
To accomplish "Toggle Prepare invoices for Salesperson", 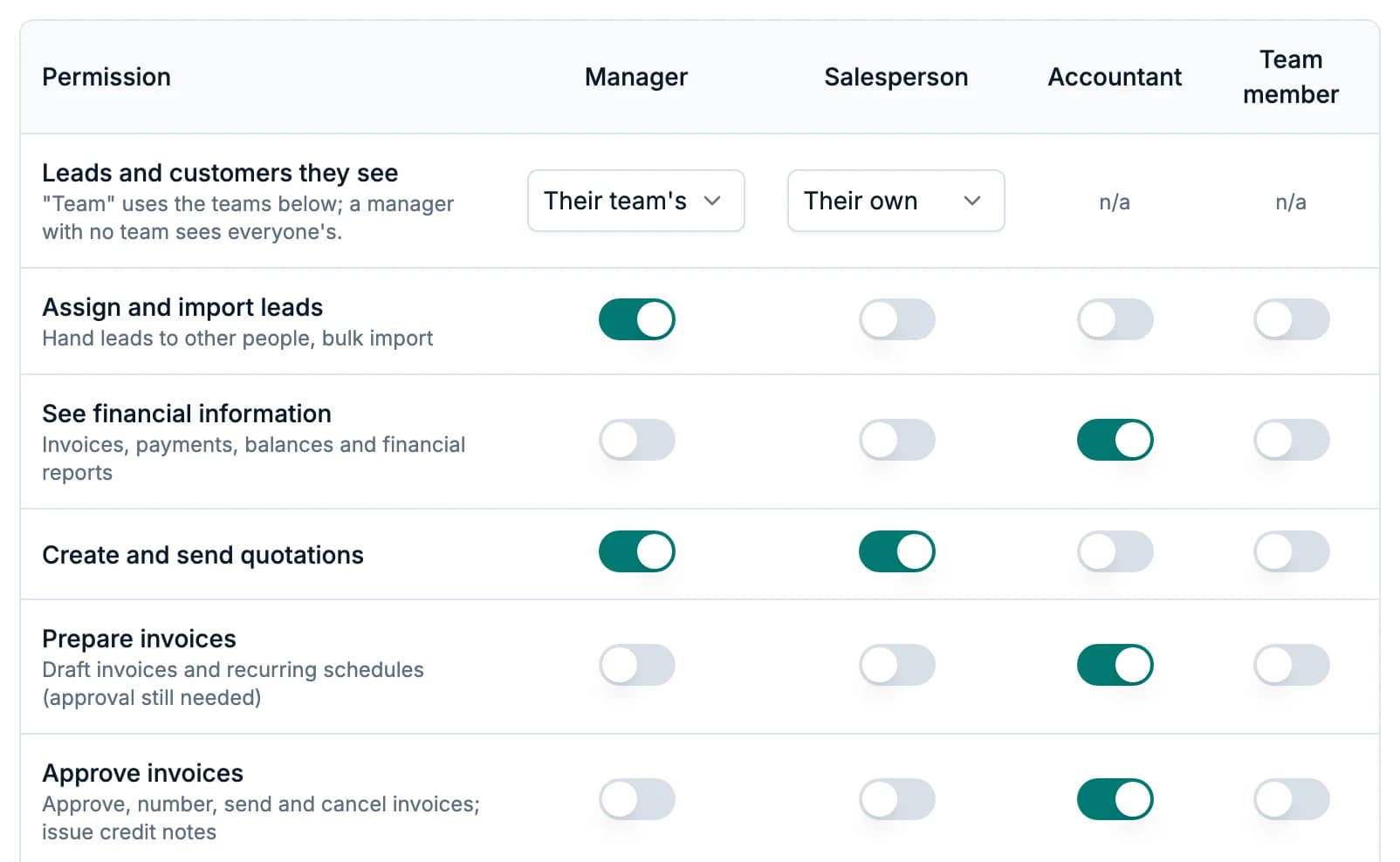I will pos(897,665).
